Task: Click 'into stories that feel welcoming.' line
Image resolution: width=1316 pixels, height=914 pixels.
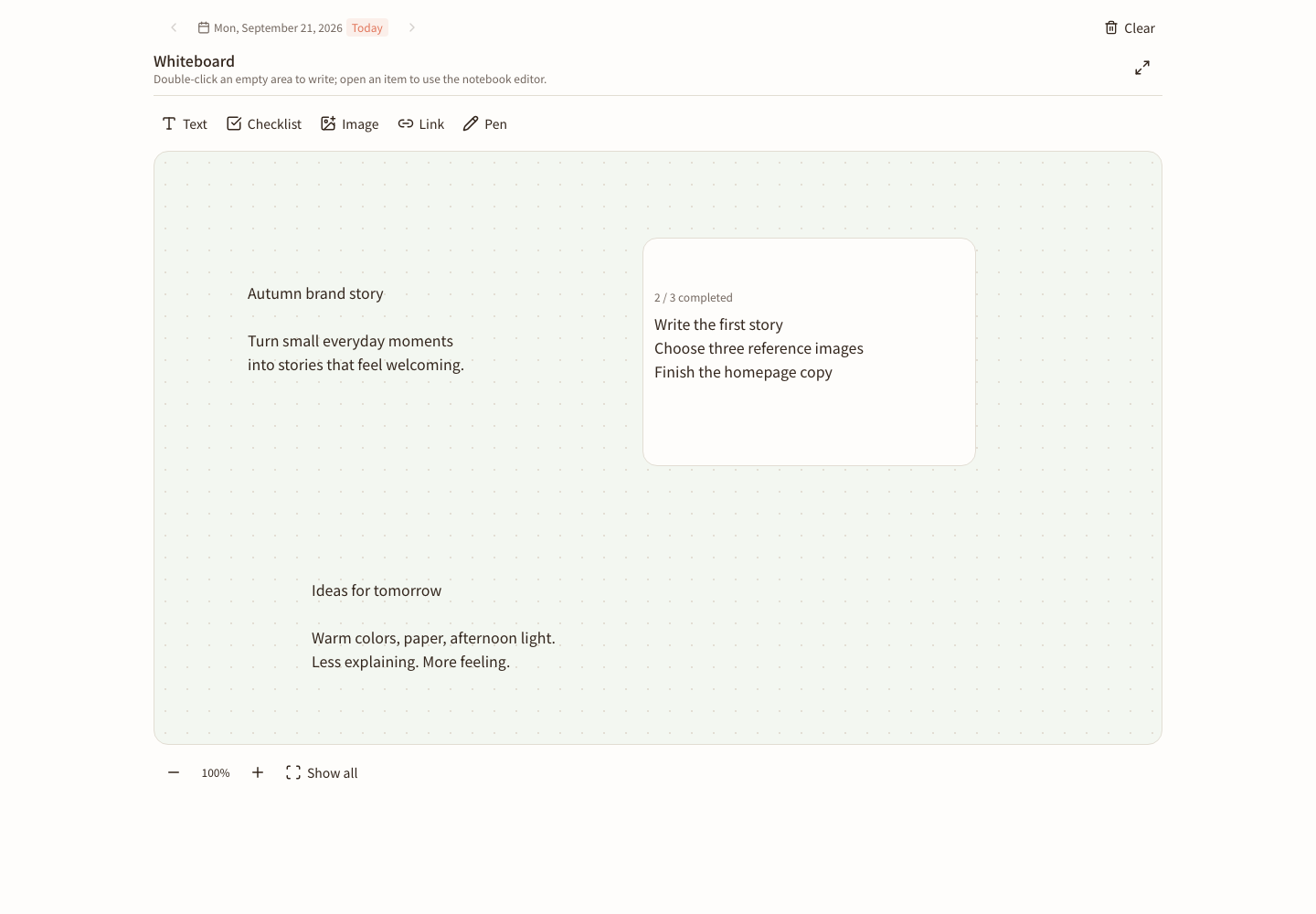Action: [x=356, y=365]
